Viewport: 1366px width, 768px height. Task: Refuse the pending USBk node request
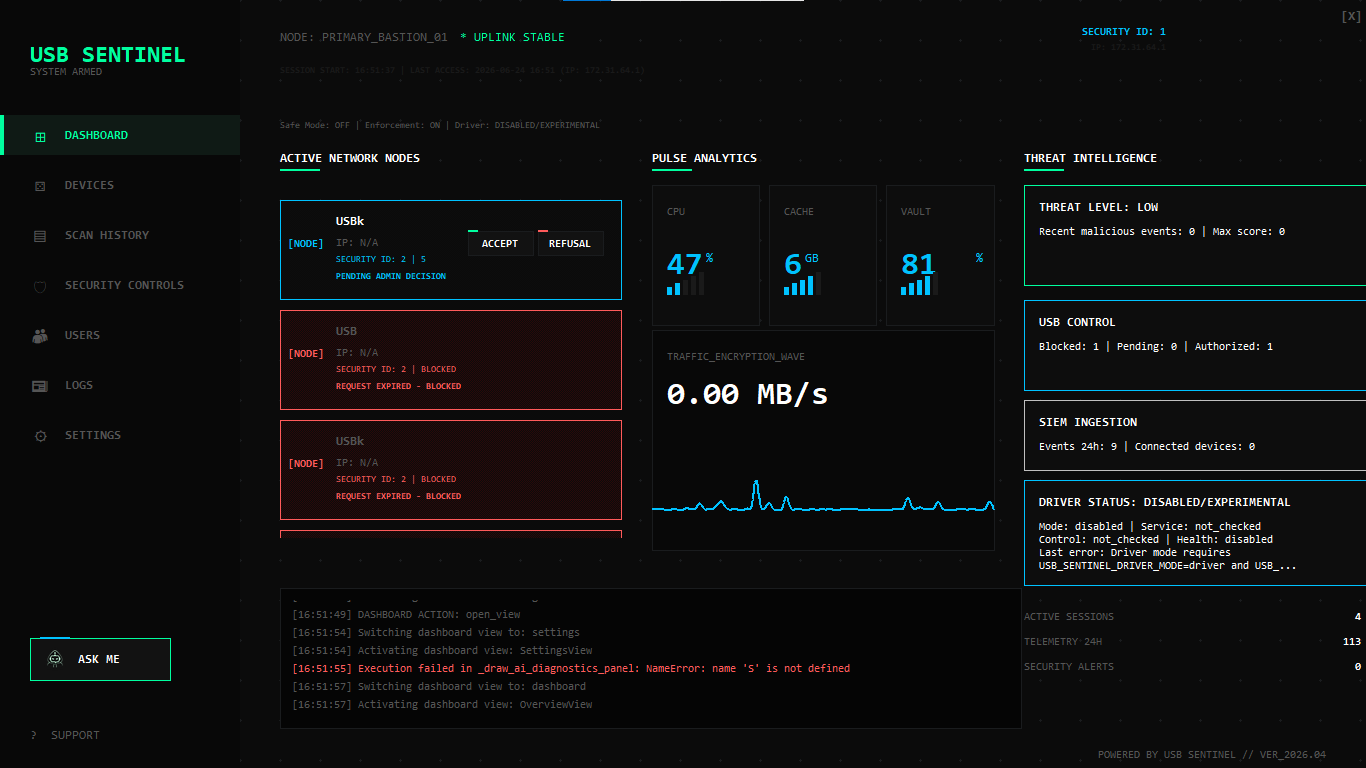pos(570,243)
